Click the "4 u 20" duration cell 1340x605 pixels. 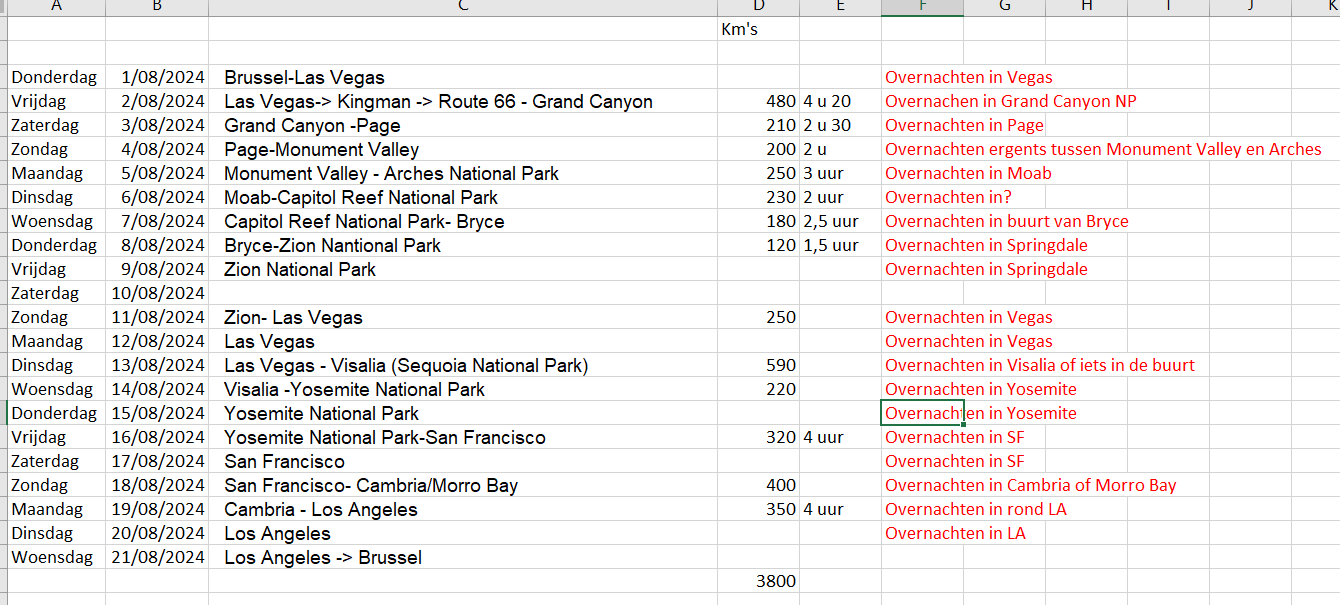coord(827,101)
